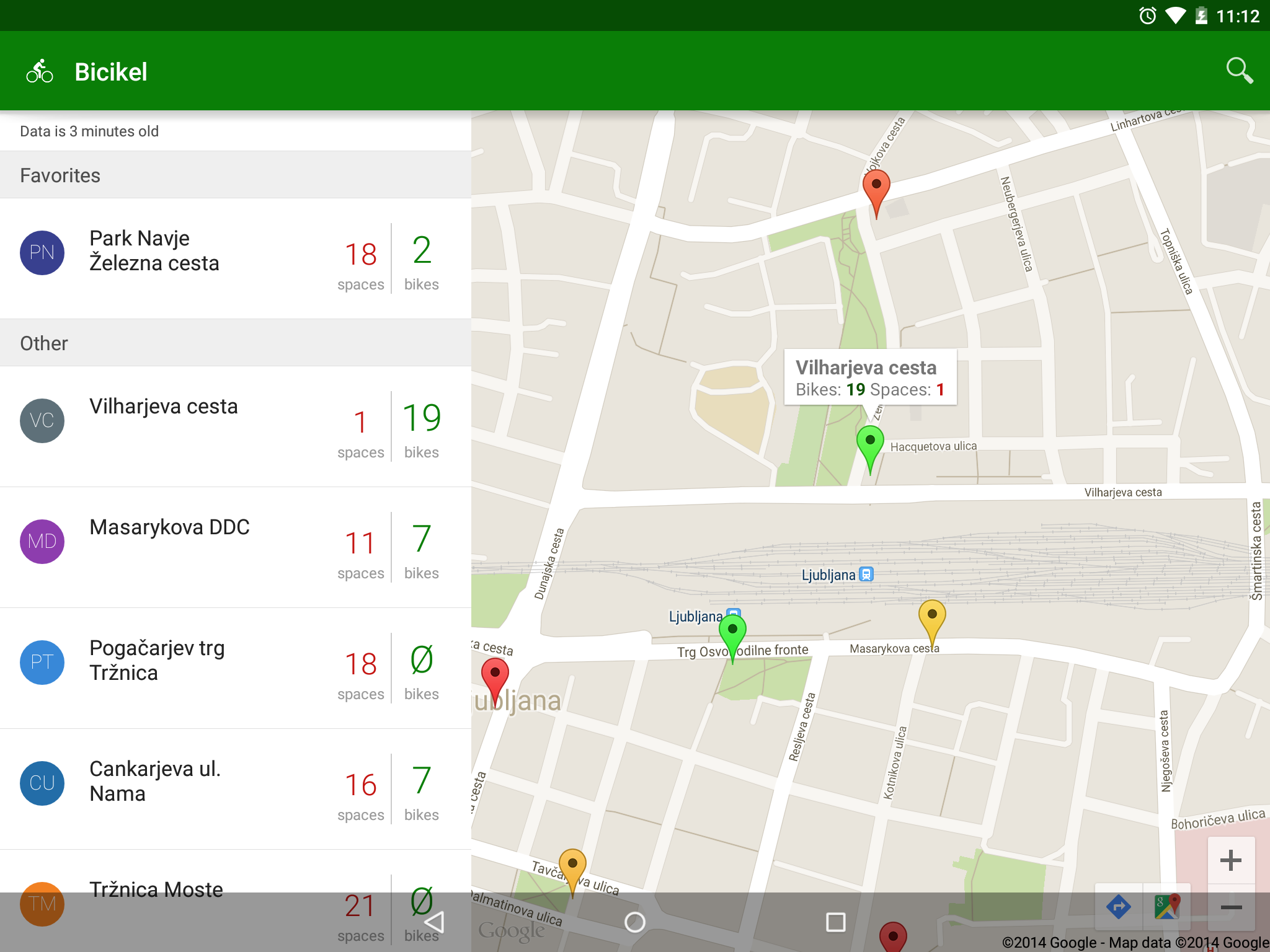Tap the VC avatar for Vilharjeva cesta

click(42, 420)
